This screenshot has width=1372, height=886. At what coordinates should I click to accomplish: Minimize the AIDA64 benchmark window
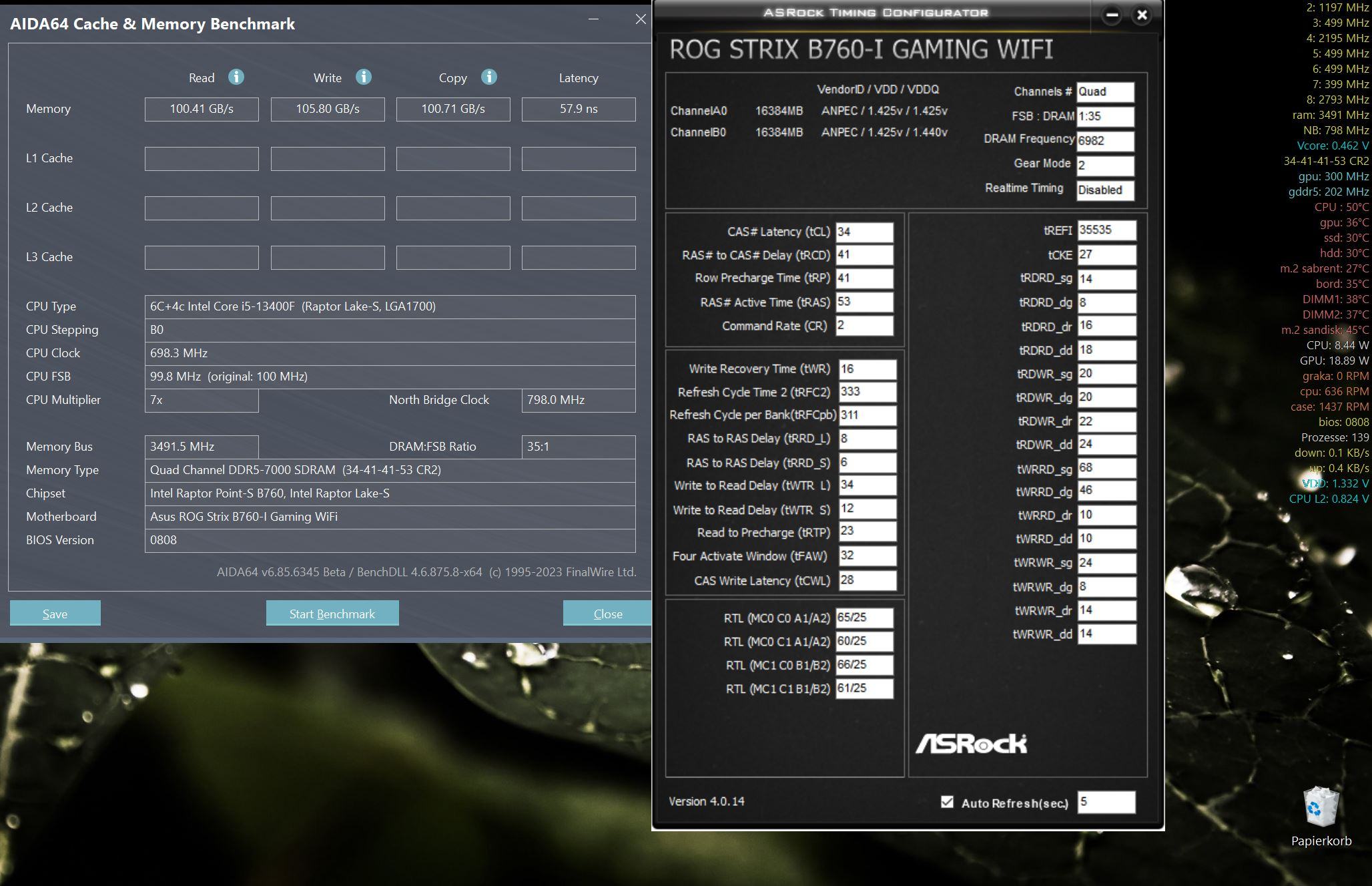[x=593, y=19]
